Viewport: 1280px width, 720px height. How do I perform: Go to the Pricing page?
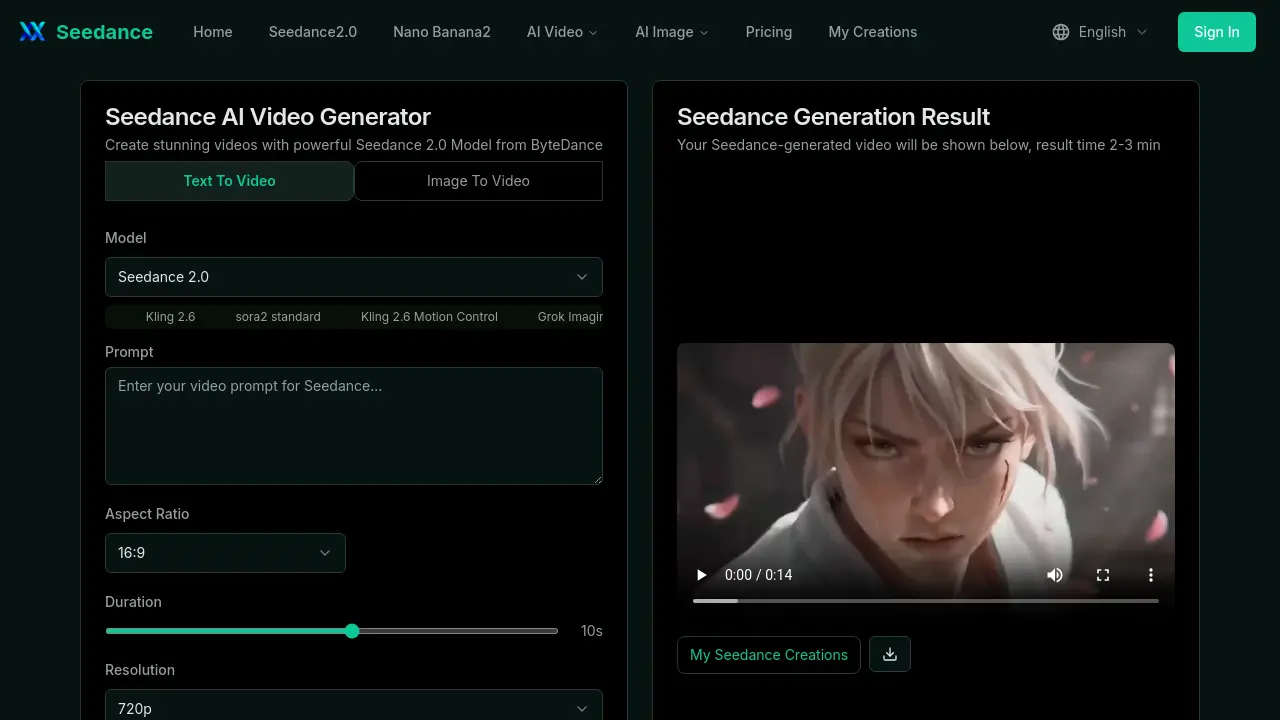click(x=769, y=32)
